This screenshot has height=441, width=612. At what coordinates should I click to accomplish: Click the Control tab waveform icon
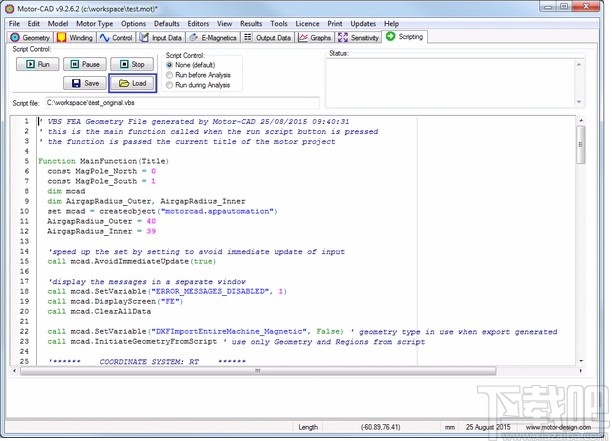pyautogui.click(x=104, y=37)
